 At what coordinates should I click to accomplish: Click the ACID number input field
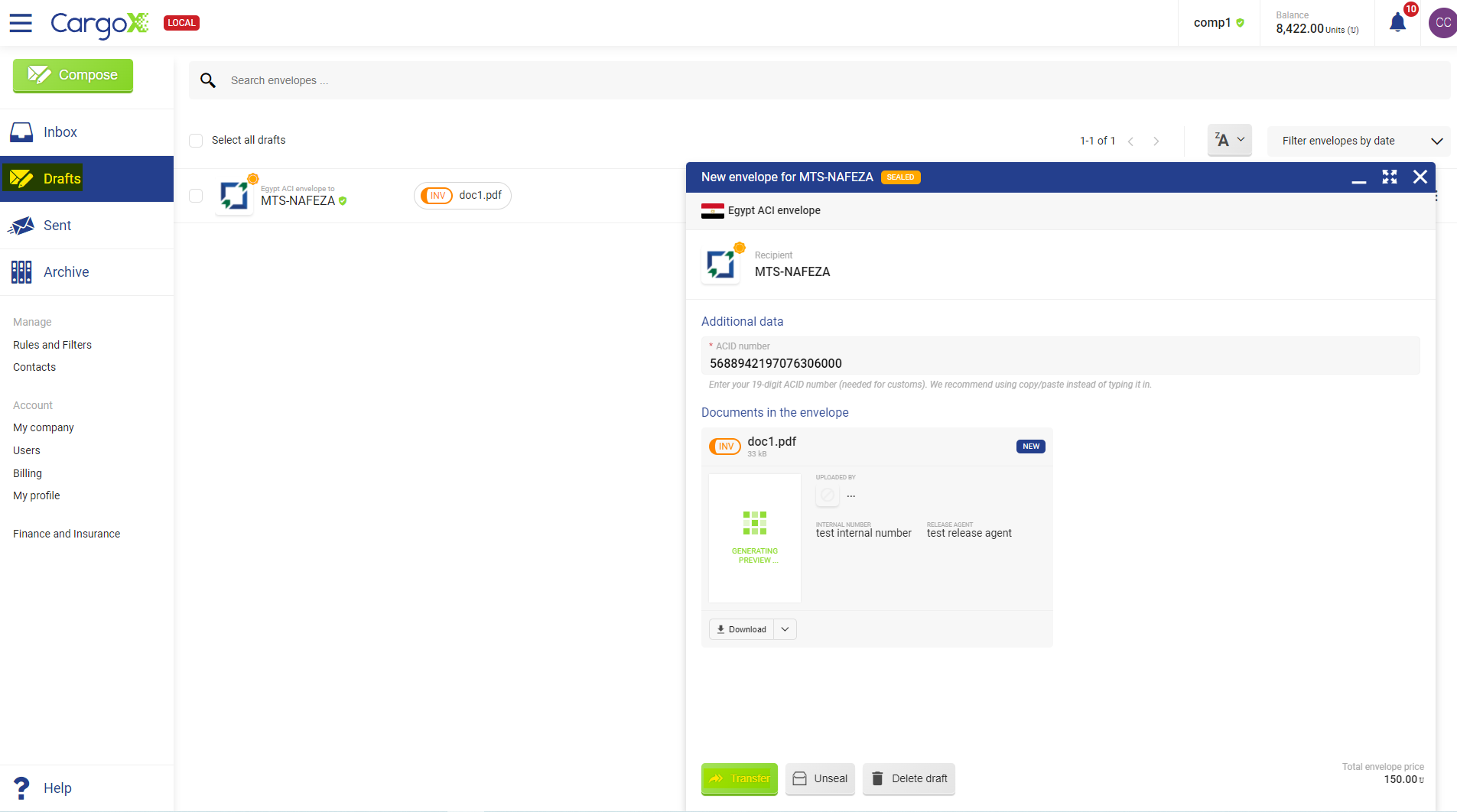coord(1060,363)
